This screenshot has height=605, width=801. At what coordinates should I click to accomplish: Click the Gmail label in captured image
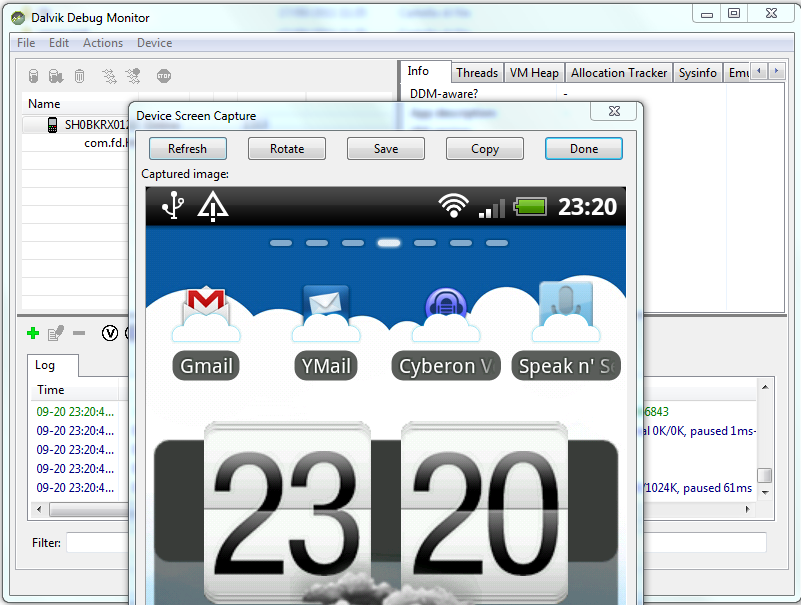tap(206, 366)
